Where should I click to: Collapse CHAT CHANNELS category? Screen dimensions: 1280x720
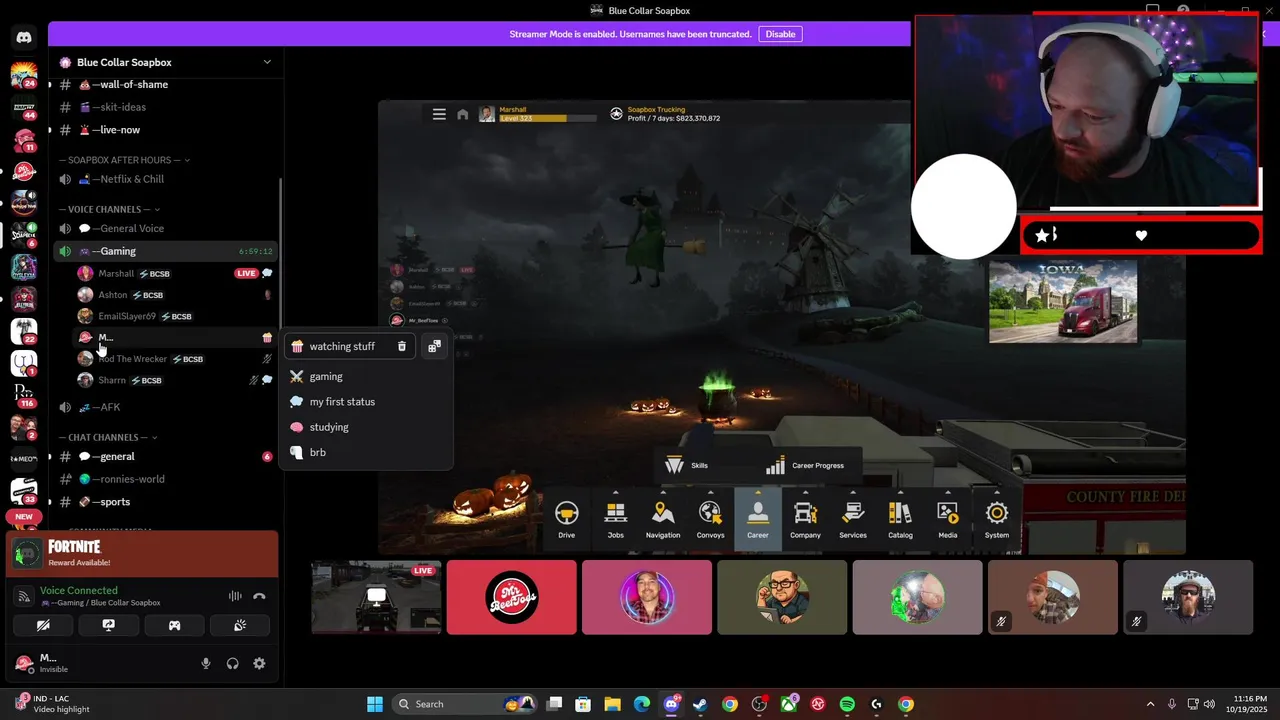coord(108,438)
